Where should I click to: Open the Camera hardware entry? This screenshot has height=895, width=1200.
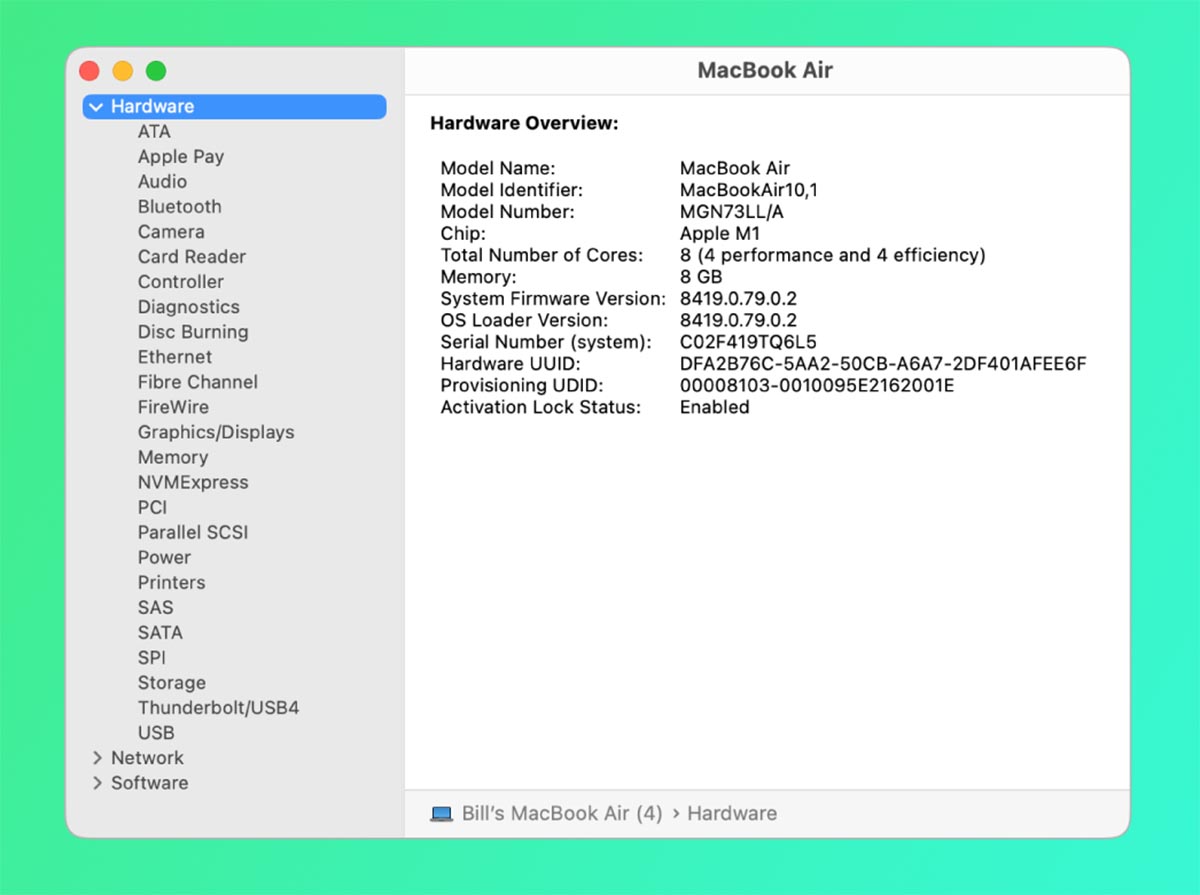171,232
